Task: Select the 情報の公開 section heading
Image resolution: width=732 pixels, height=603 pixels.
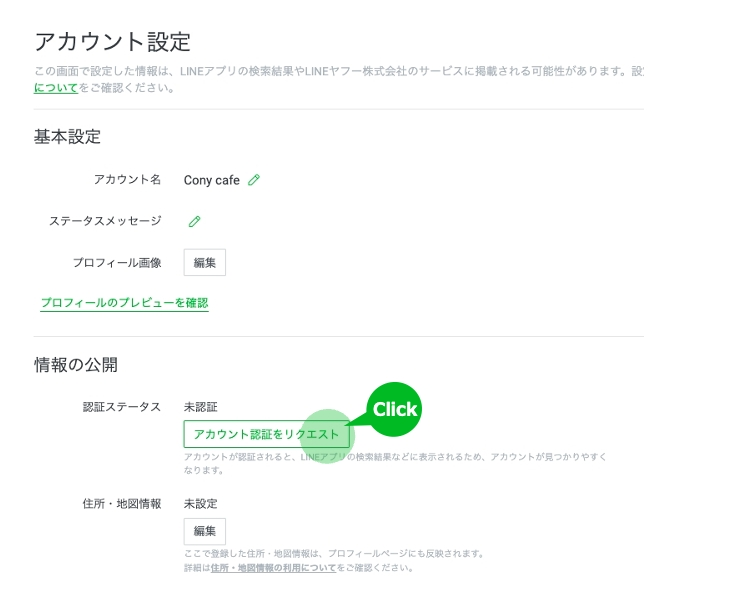Action: [x=76, y=365]
